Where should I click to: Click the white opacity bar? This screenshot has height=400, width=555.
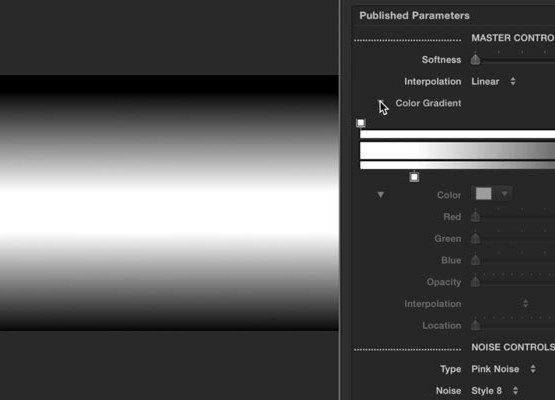click(x=457, y=134)
